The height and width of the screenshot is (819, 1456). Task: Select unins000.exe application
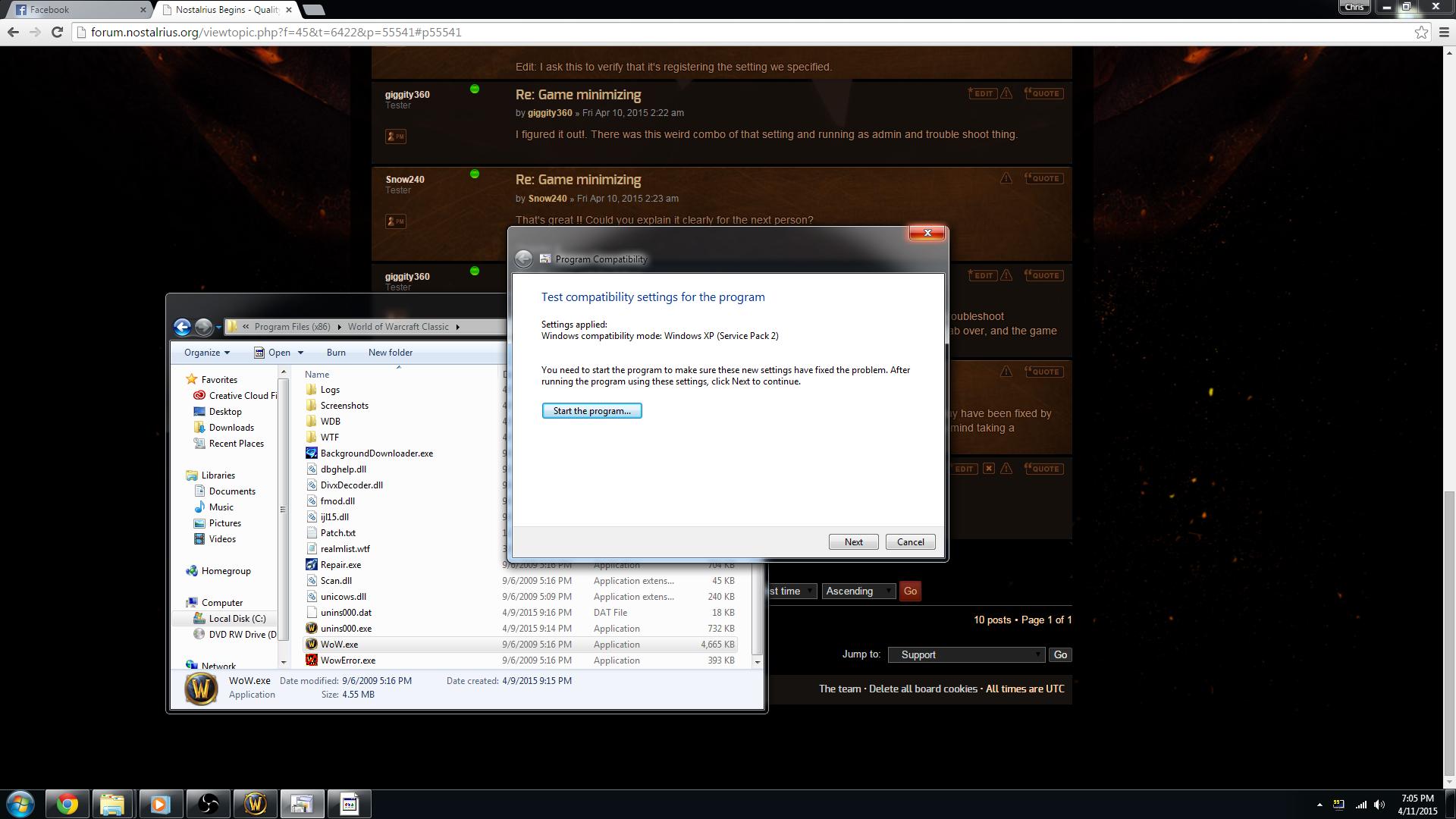pyautogui.click(x=346, y=629)
